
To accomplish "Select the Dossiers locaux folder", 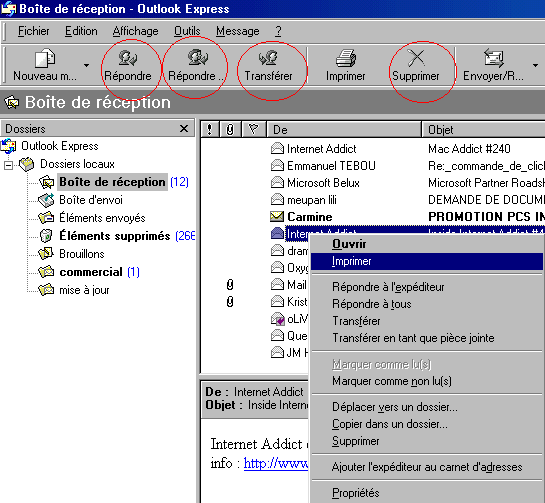I will 77,164.
